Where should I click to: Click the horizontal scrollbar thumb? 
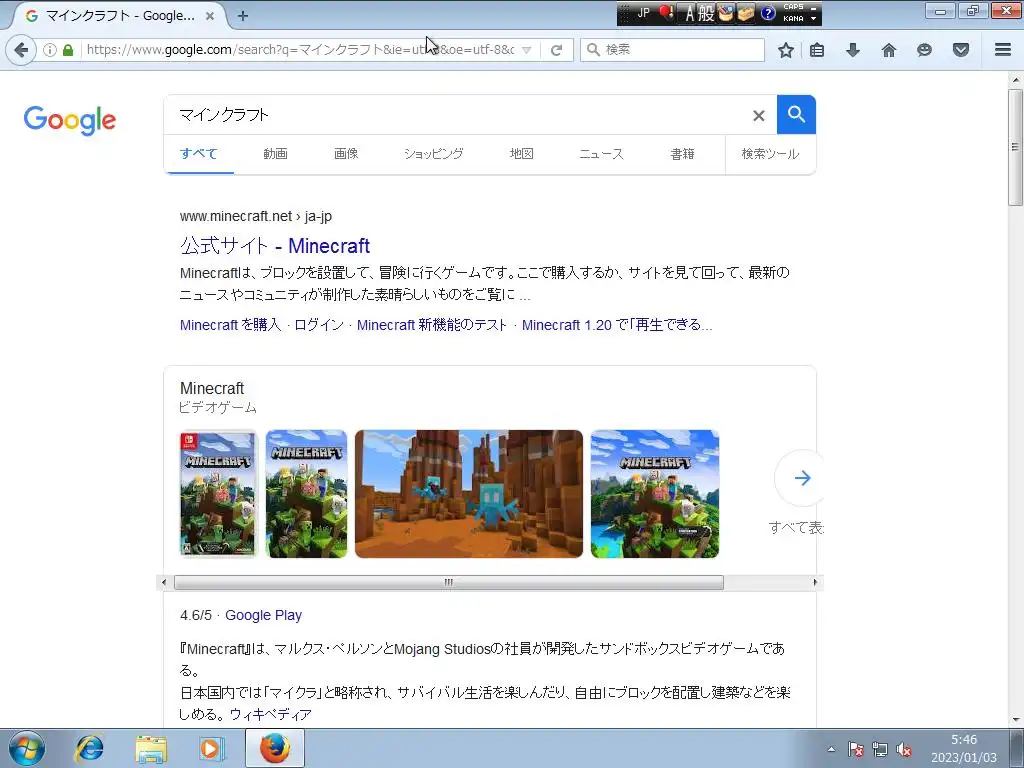[x=449, y=583]
